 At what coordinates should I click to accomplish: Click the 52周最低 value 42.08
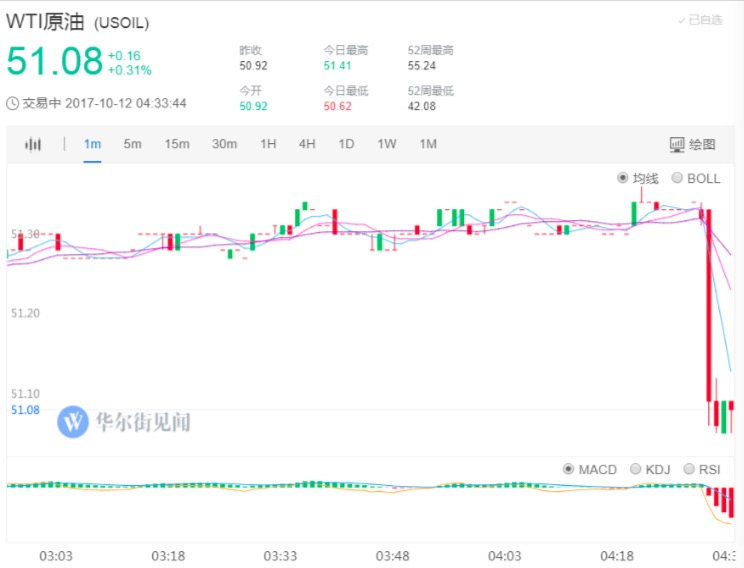coord(421,106)
